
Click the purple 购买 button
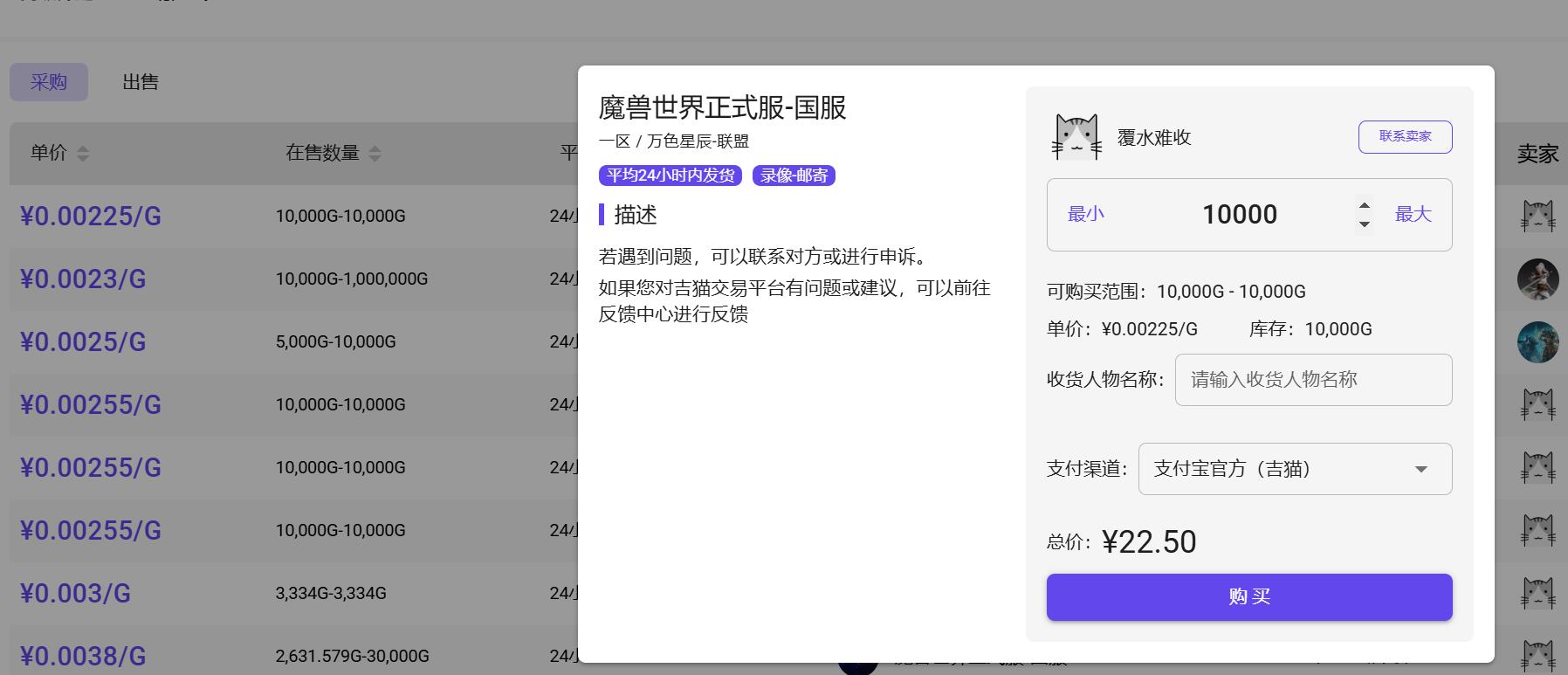point(1249,597)
